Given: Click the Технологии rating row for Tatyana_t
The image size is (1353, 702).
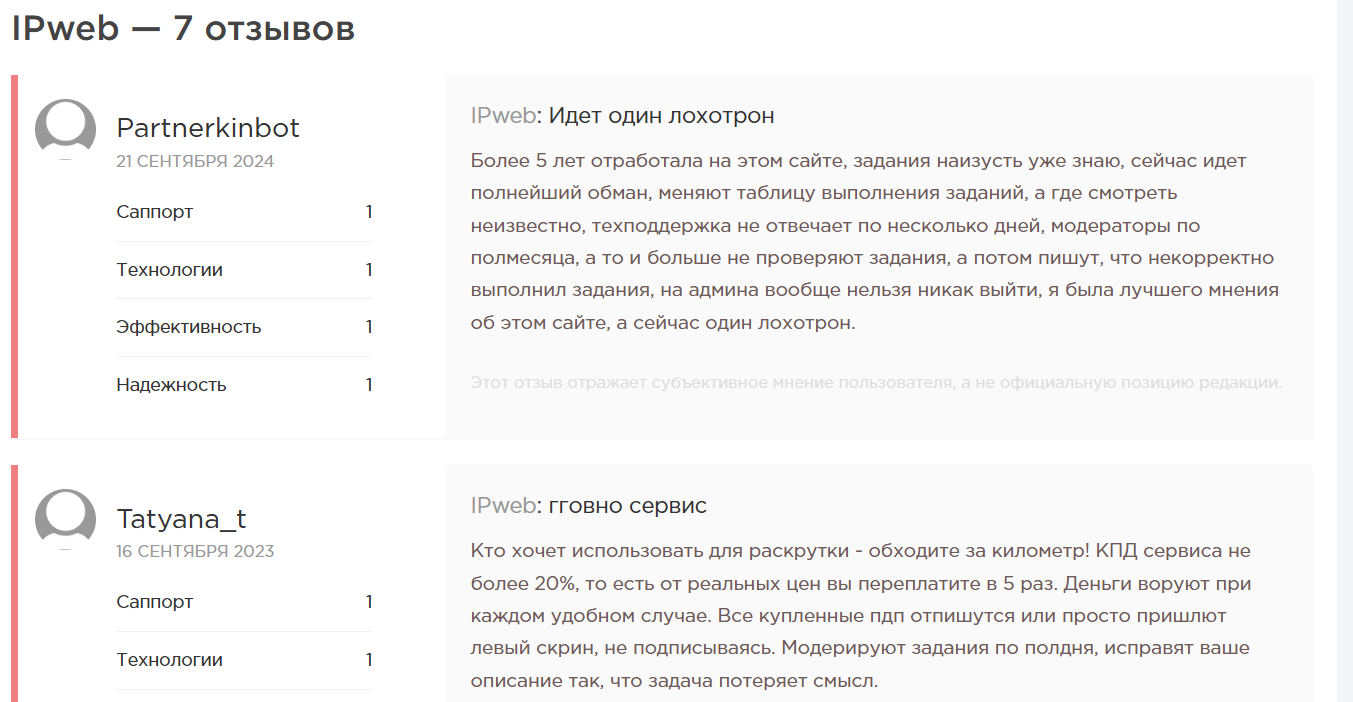Looking at the screenshot, I should [244, 660].
